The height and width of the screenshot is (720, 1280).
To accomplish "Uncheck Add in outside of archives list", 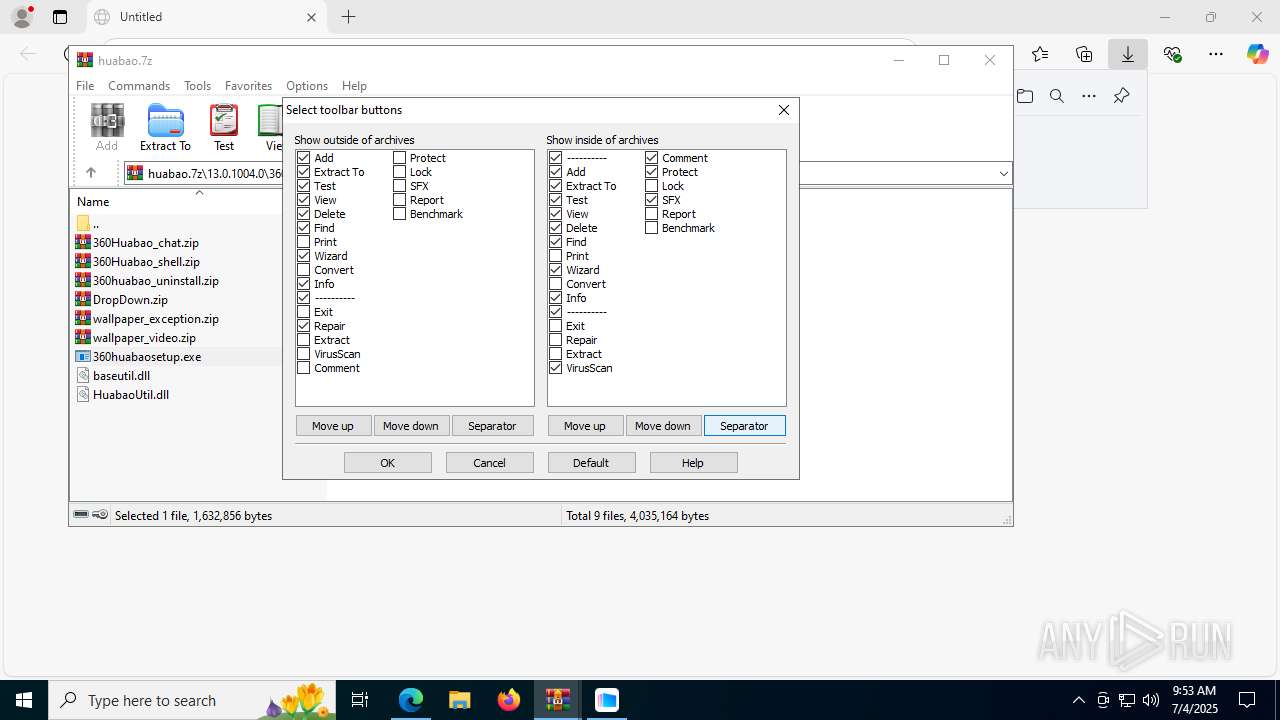I will pyautogui.click(x=304, y=158).
